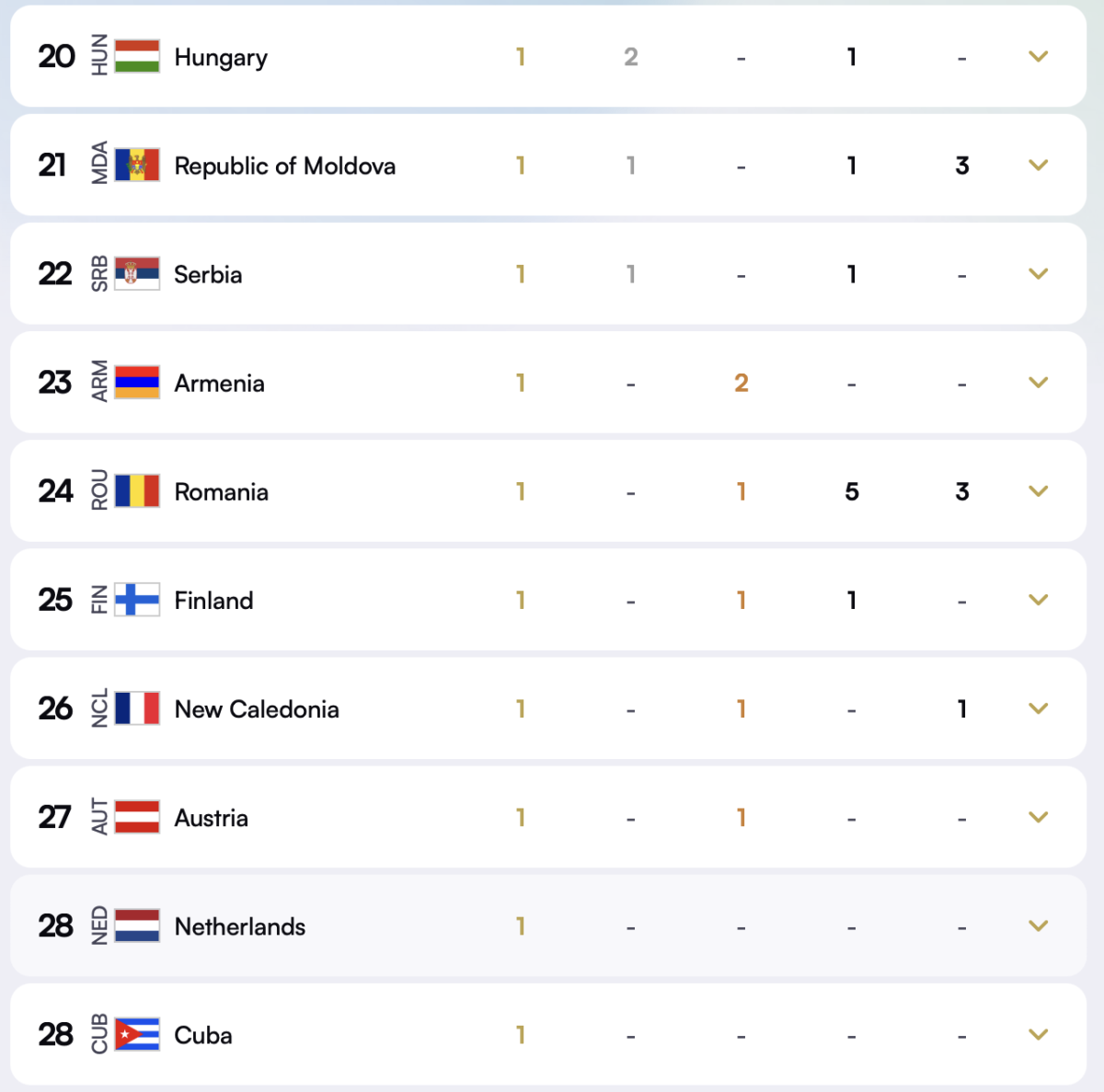This screenshot has height=1092, width=1104.
Task: Click the Republic of Moldova country name
Action: (285, 166)
